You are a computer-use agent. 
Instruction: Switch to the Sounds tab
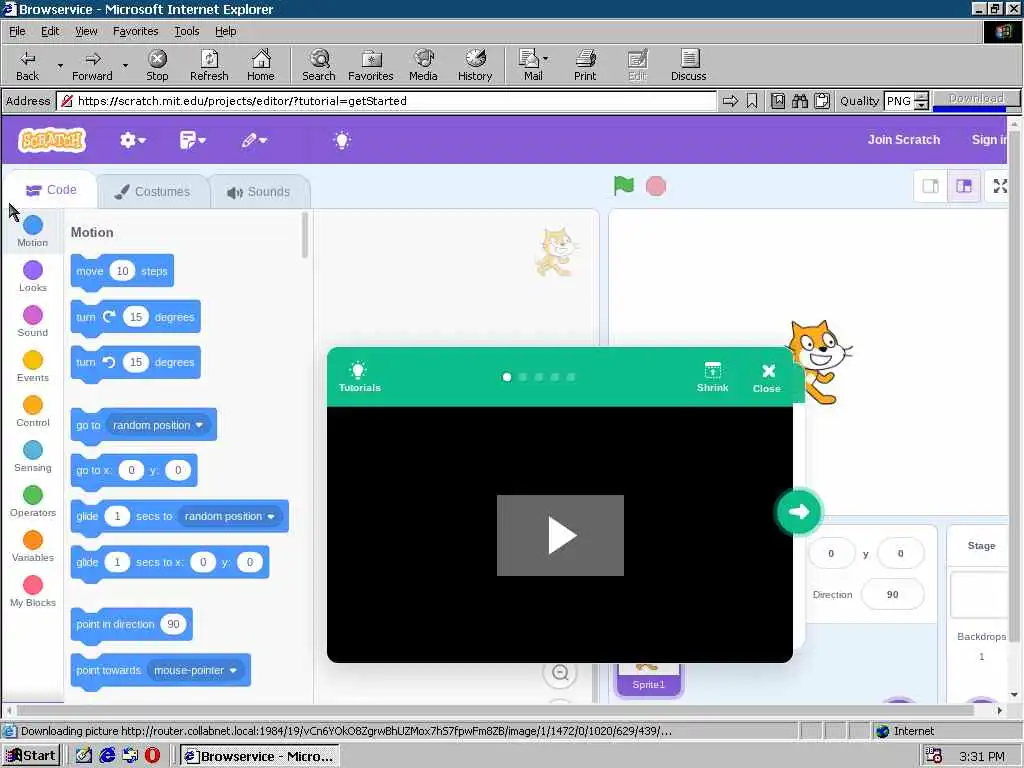259,191
